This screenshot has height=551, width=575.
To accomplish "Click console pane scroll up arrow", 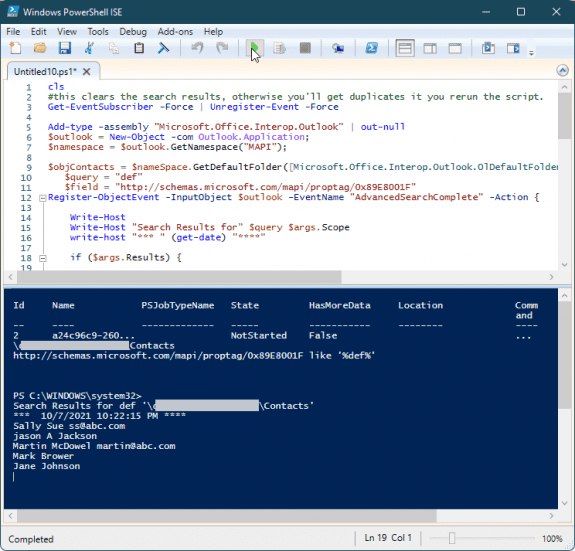I will (x=564, y=295).
